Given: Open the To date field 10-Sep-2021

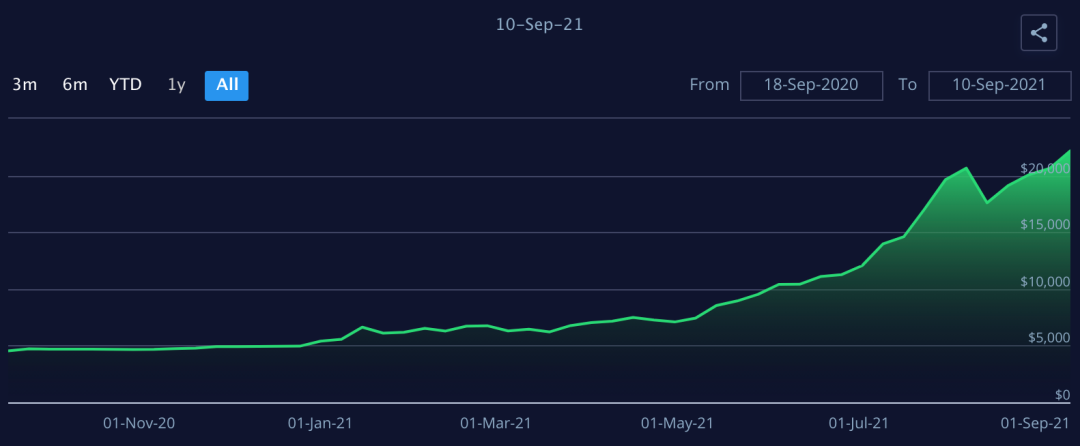Looking at the screenshot, I should click(x=1000, y=85).
